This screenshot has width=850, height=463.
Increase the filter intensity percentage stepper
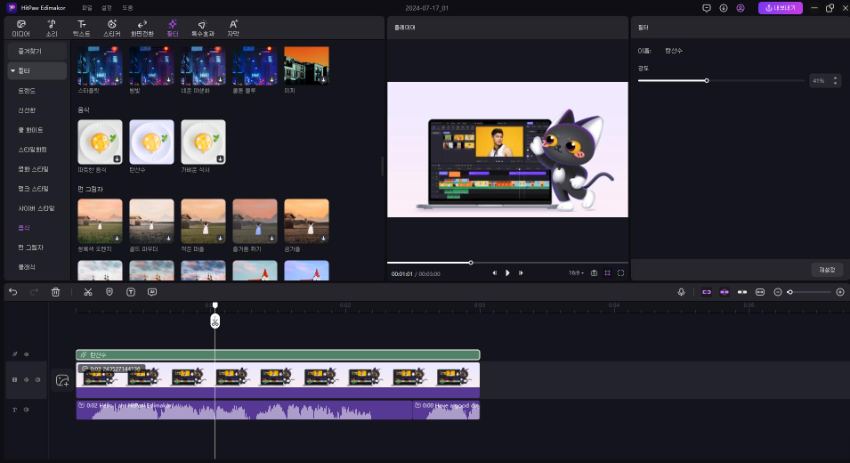[x=835, y=78]
